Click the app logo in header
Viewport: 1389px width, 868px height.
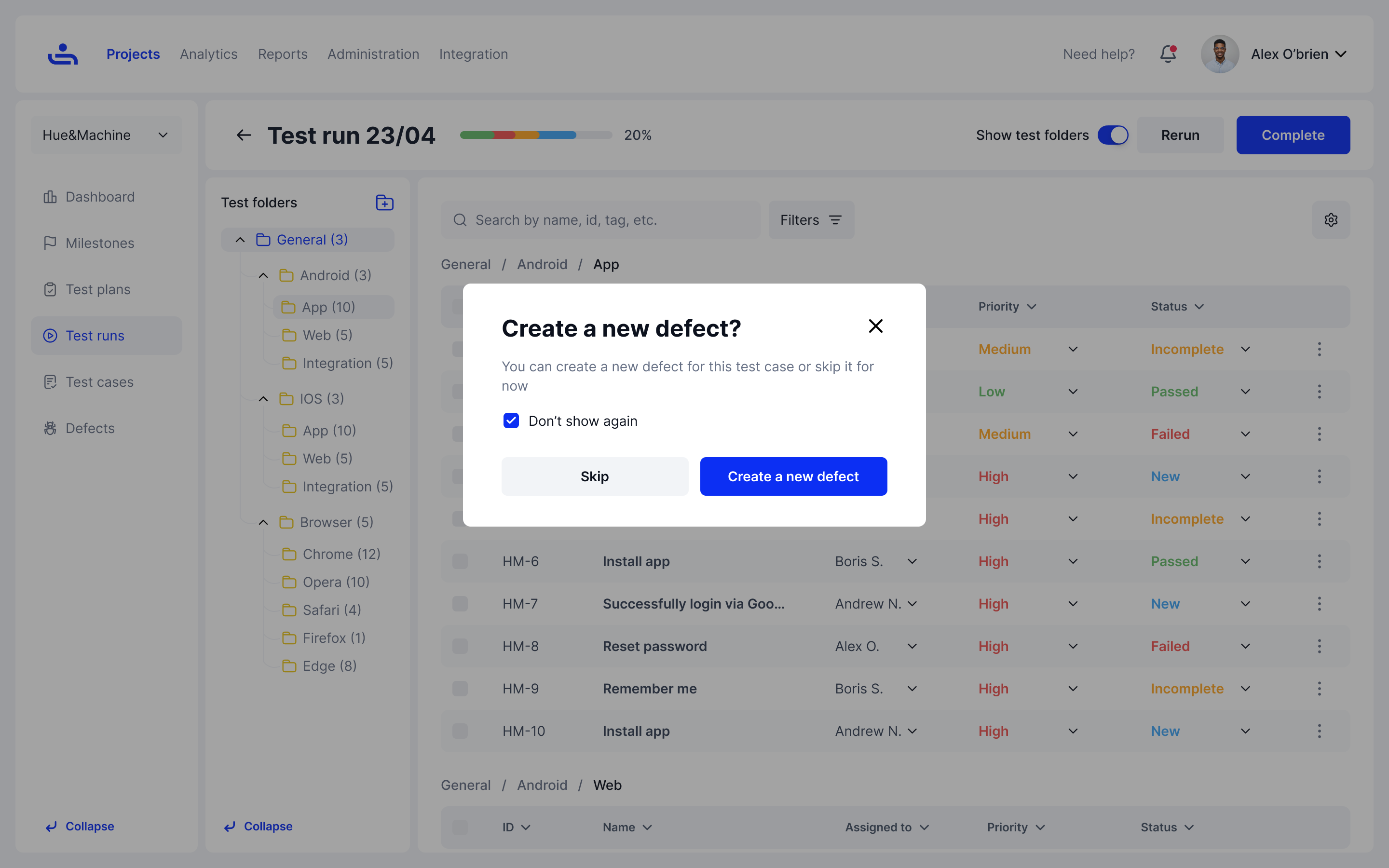click(x=63, y=54)
